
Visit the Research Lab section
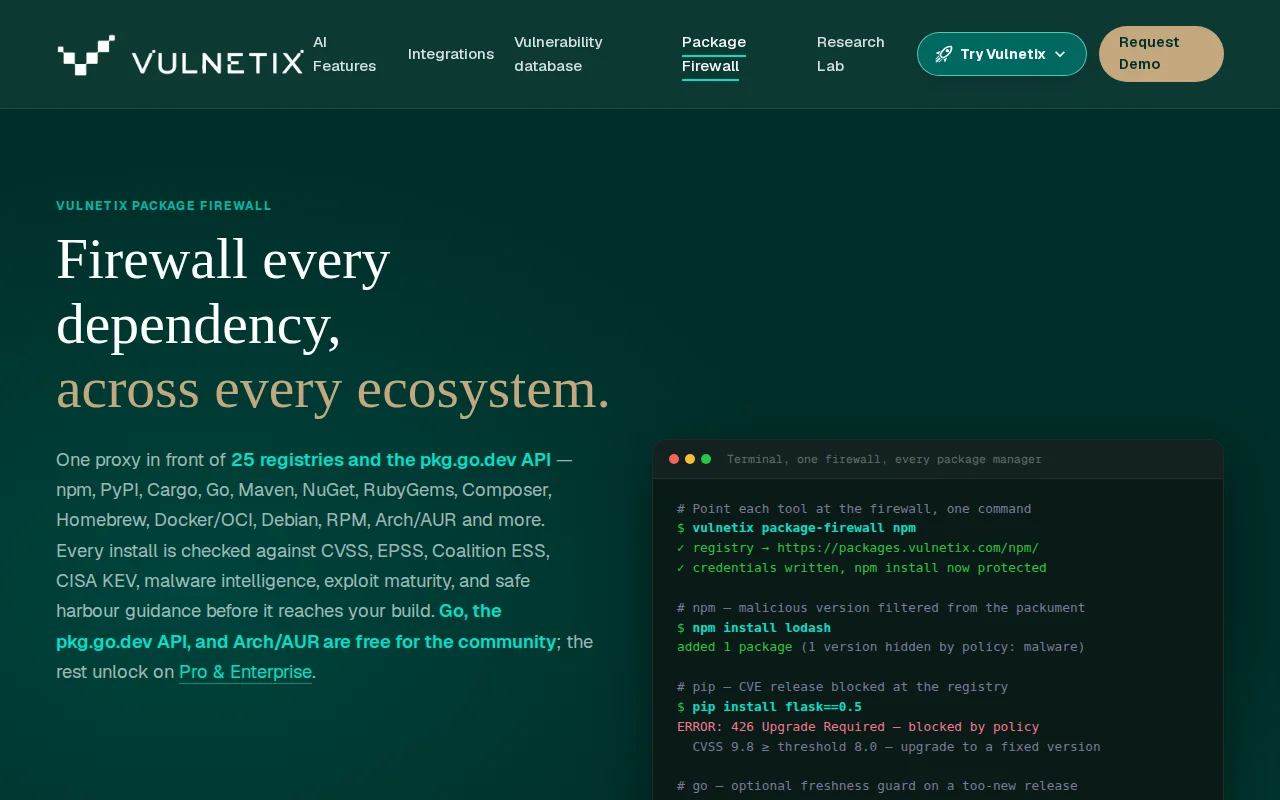[x=851, y=54]
